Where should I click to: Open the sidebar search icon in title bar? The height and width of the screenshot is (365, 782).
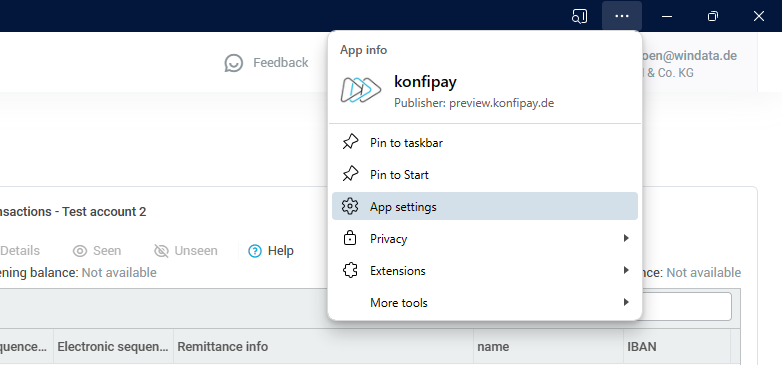[579, 16]
